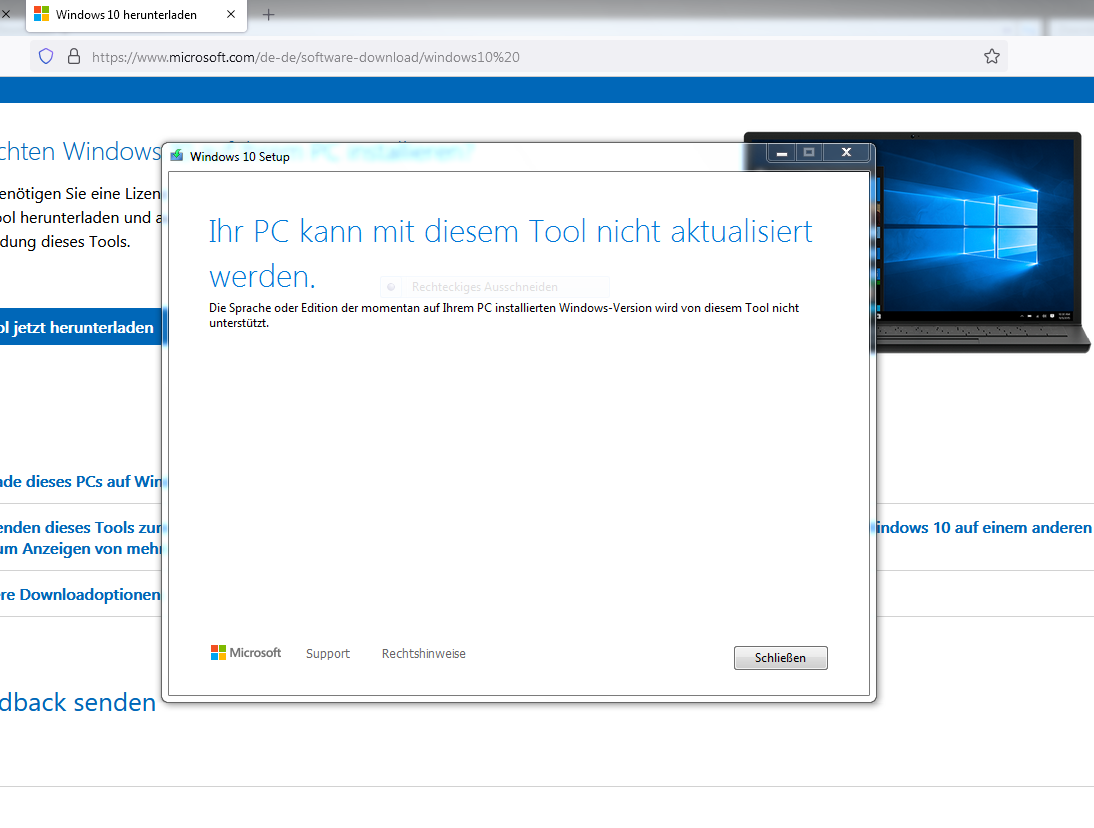Click the 'Feedback senden' heading

click(78, 702)
